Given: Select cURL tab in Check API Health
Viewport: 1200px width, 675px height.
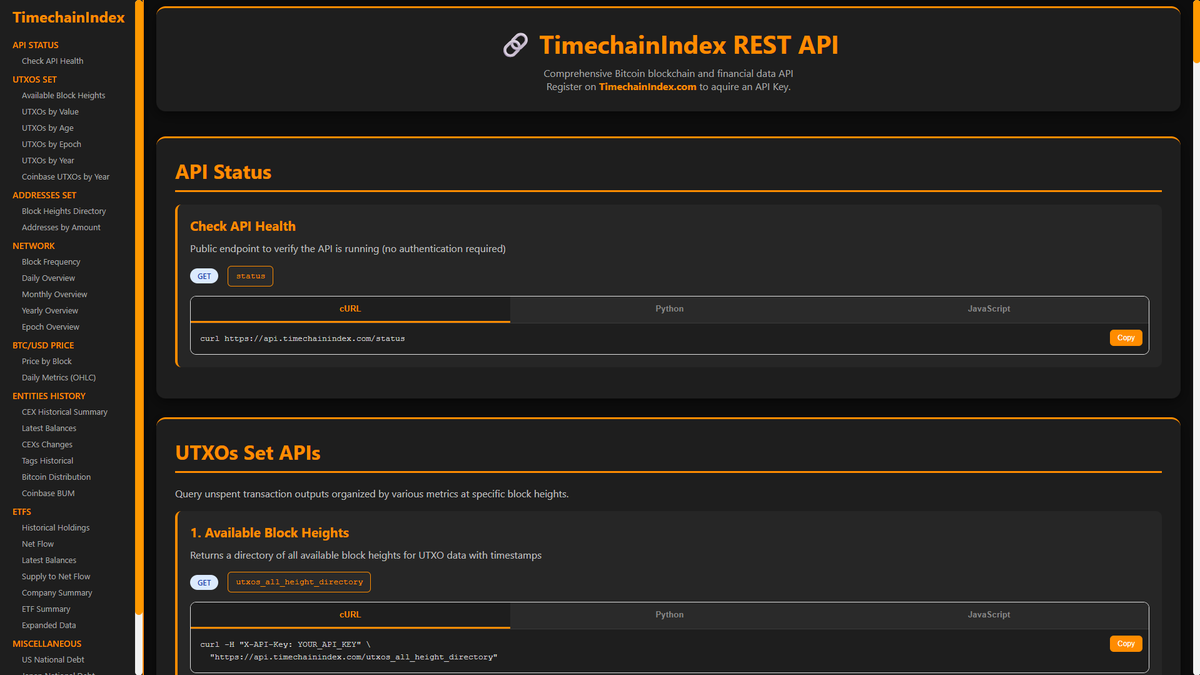Looking at the screenshot, I should click(x=350, y=309).
